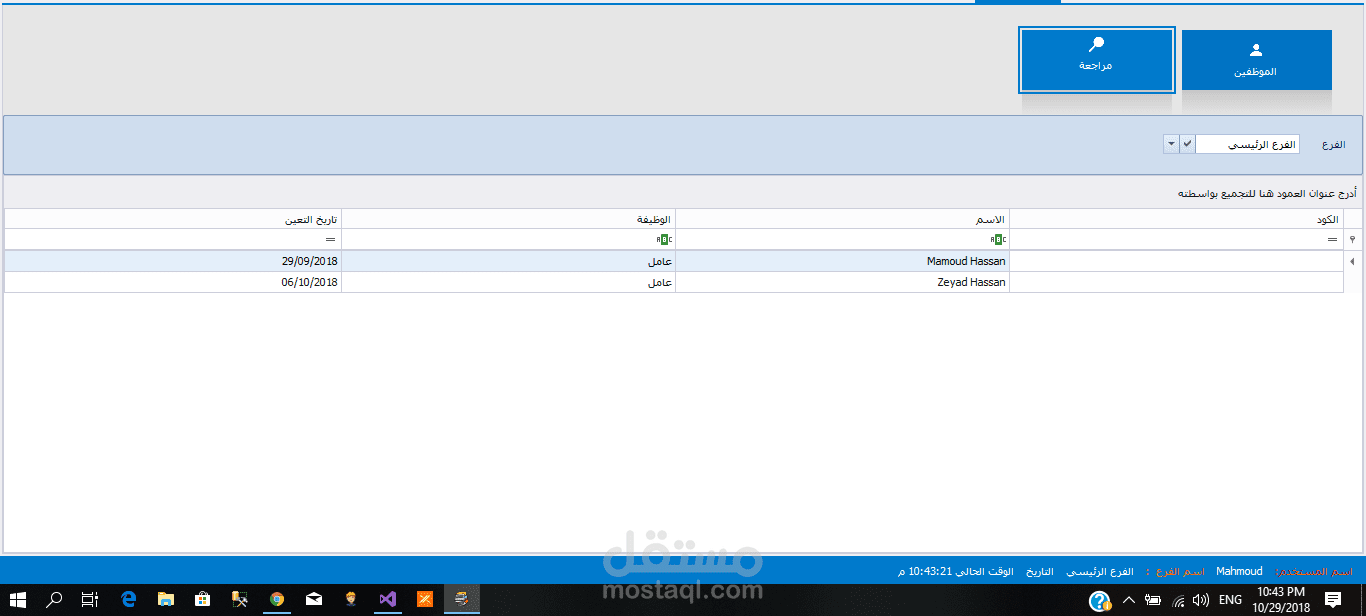Open equals filter operator in الكود column
Image resolution: width=1366 pixels, height=616 pixels.
tap(1332, 240)
